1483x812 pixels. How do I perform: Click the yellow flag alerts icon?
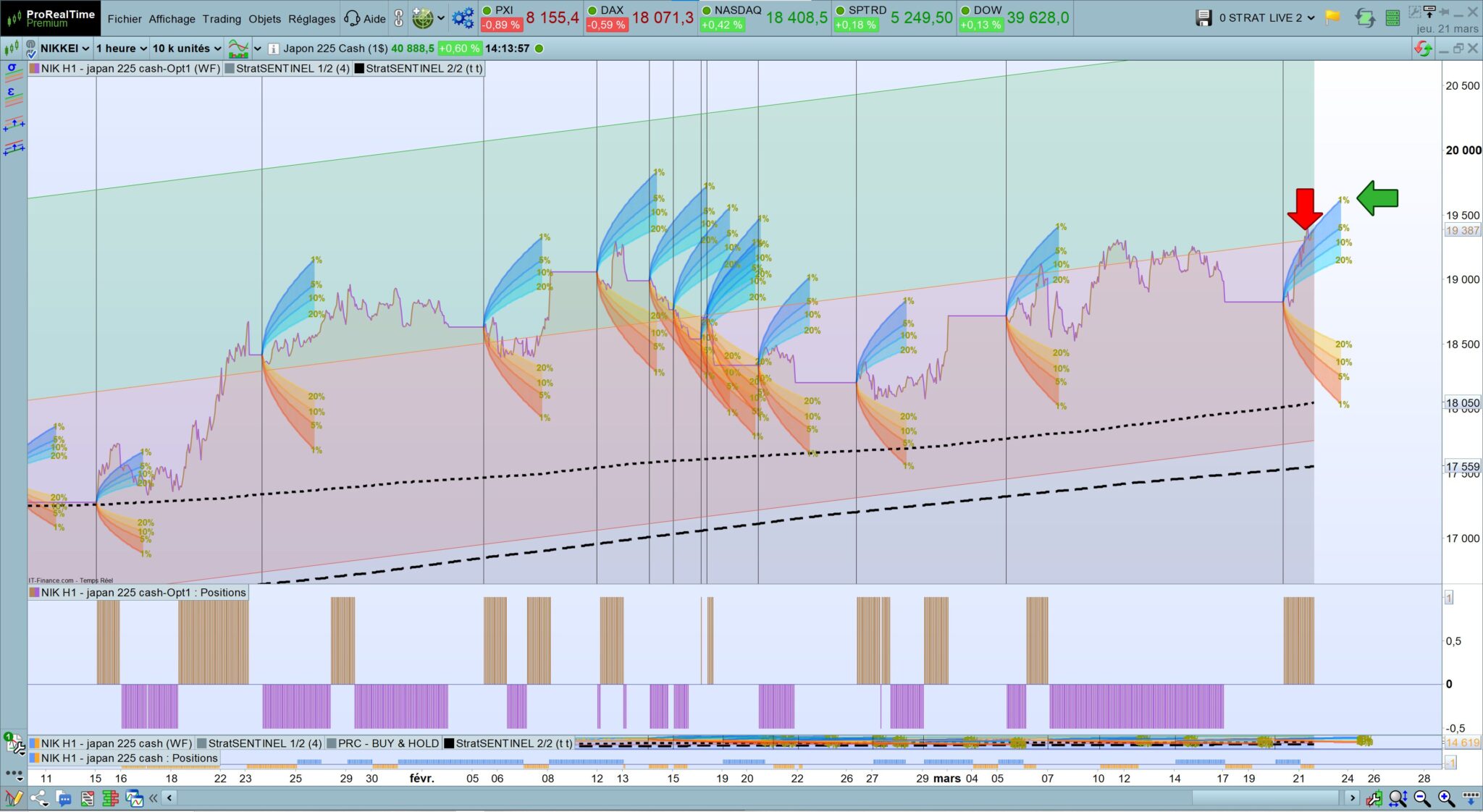click(1332, 17)
